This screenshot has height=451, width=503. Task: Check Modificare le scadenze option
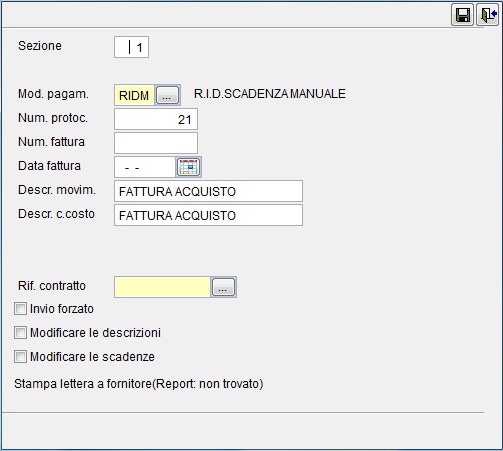pos(20,357)
